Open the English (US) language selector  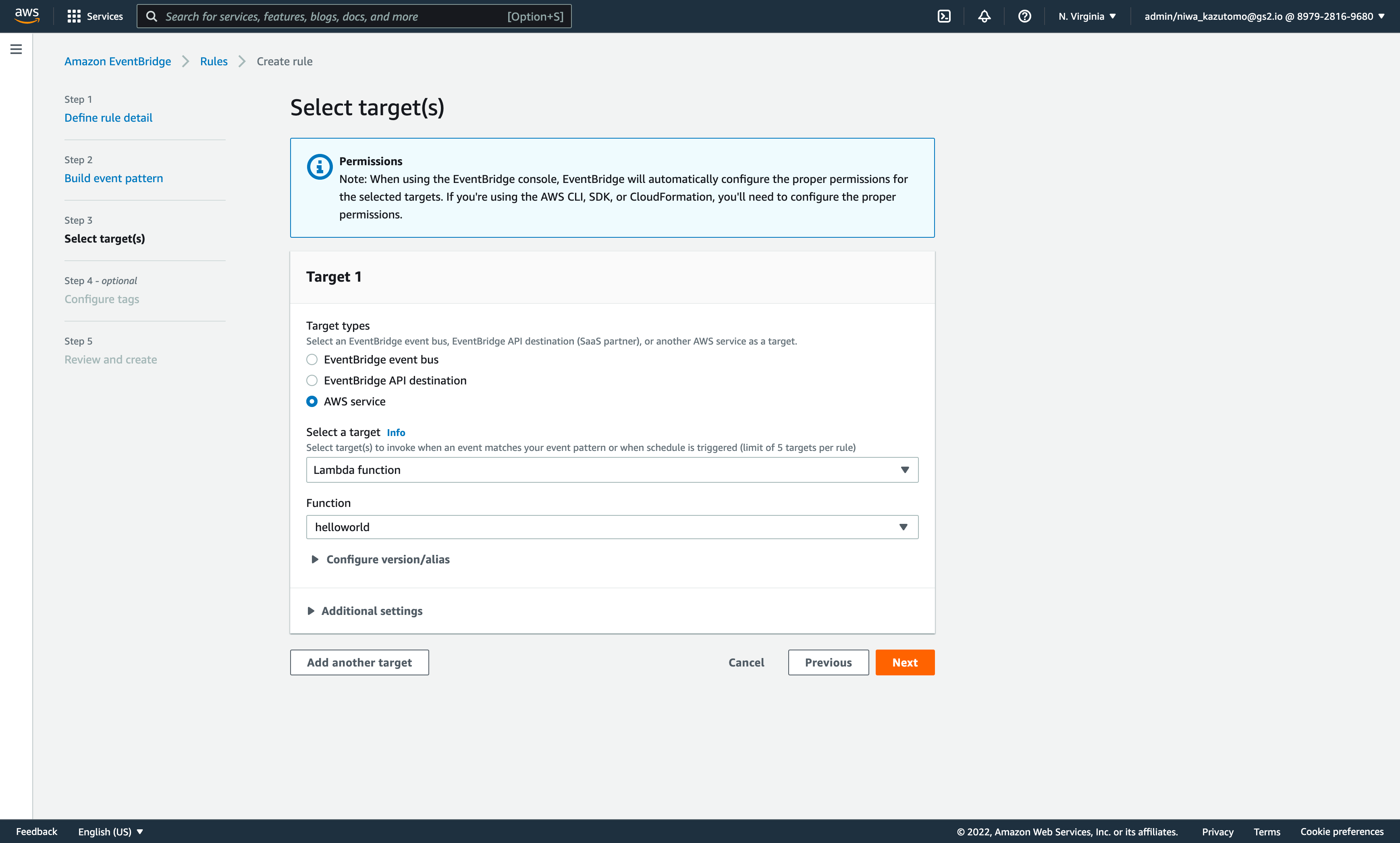111,832
